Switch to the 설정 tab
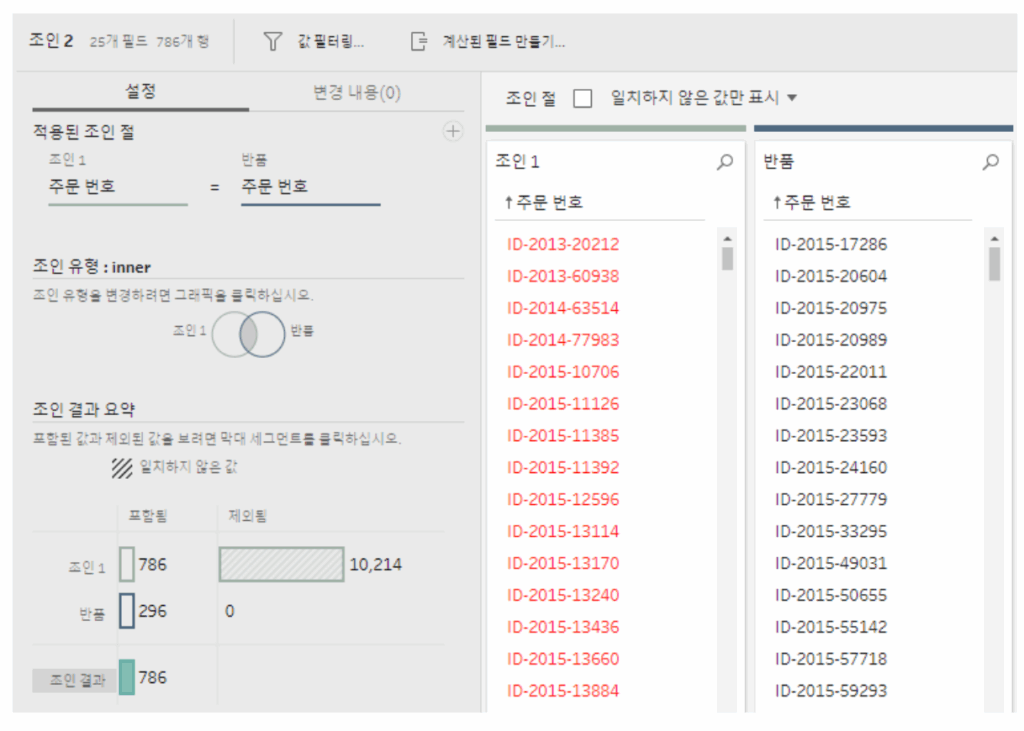The height and width of the screenshot is (731, 1024). [x=140, y=92]
